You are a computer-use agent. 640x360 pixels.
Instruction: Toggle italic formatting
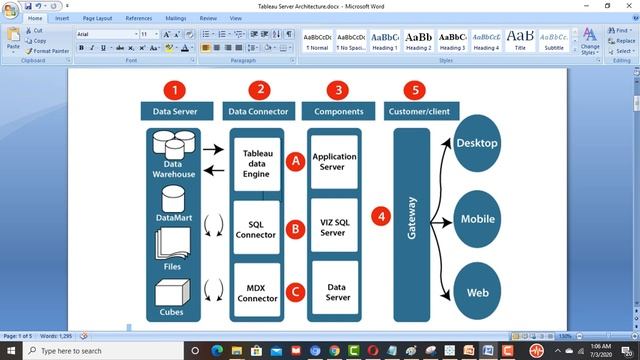tap(92, 48)
